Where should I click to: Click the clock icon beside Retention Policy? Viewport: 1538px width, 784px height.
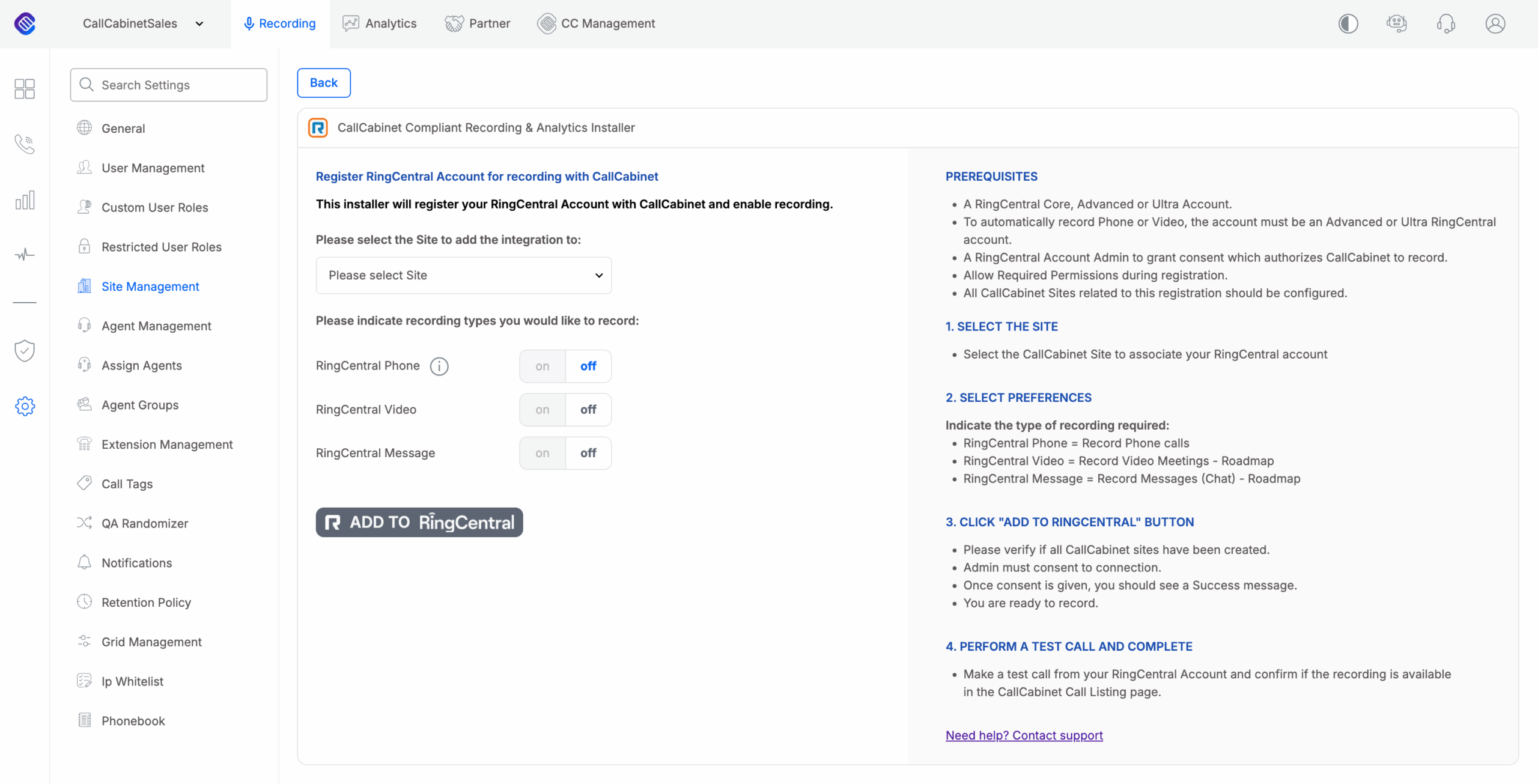point(84,601)
